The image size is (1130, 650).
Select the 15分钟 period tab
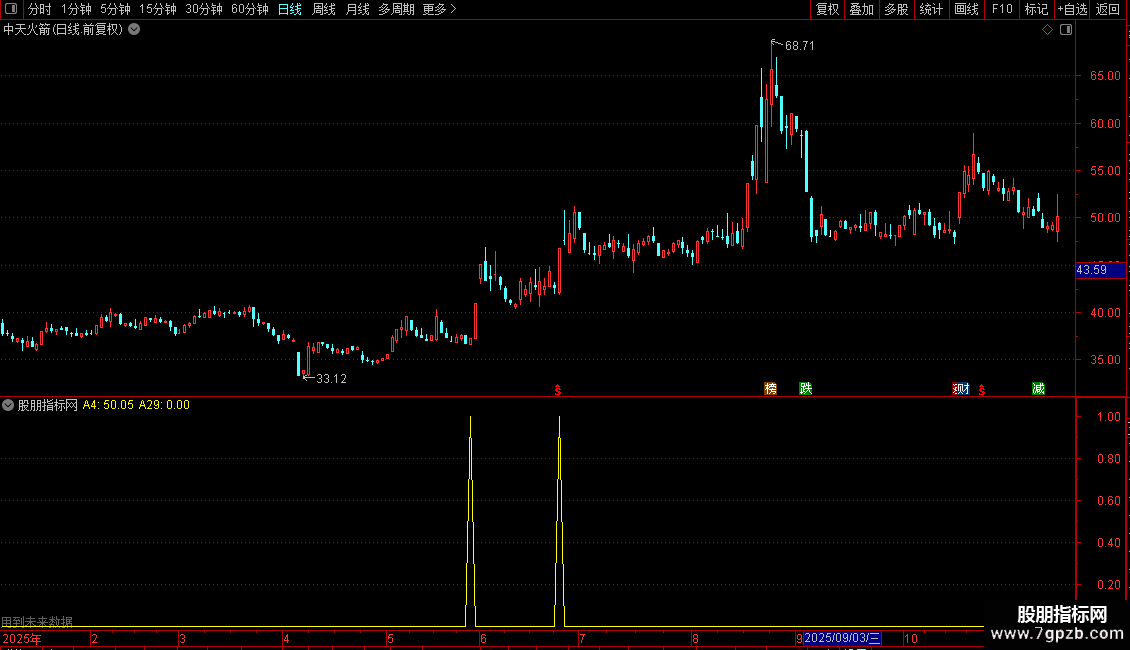pyautogui.click(x=158, y=9)
